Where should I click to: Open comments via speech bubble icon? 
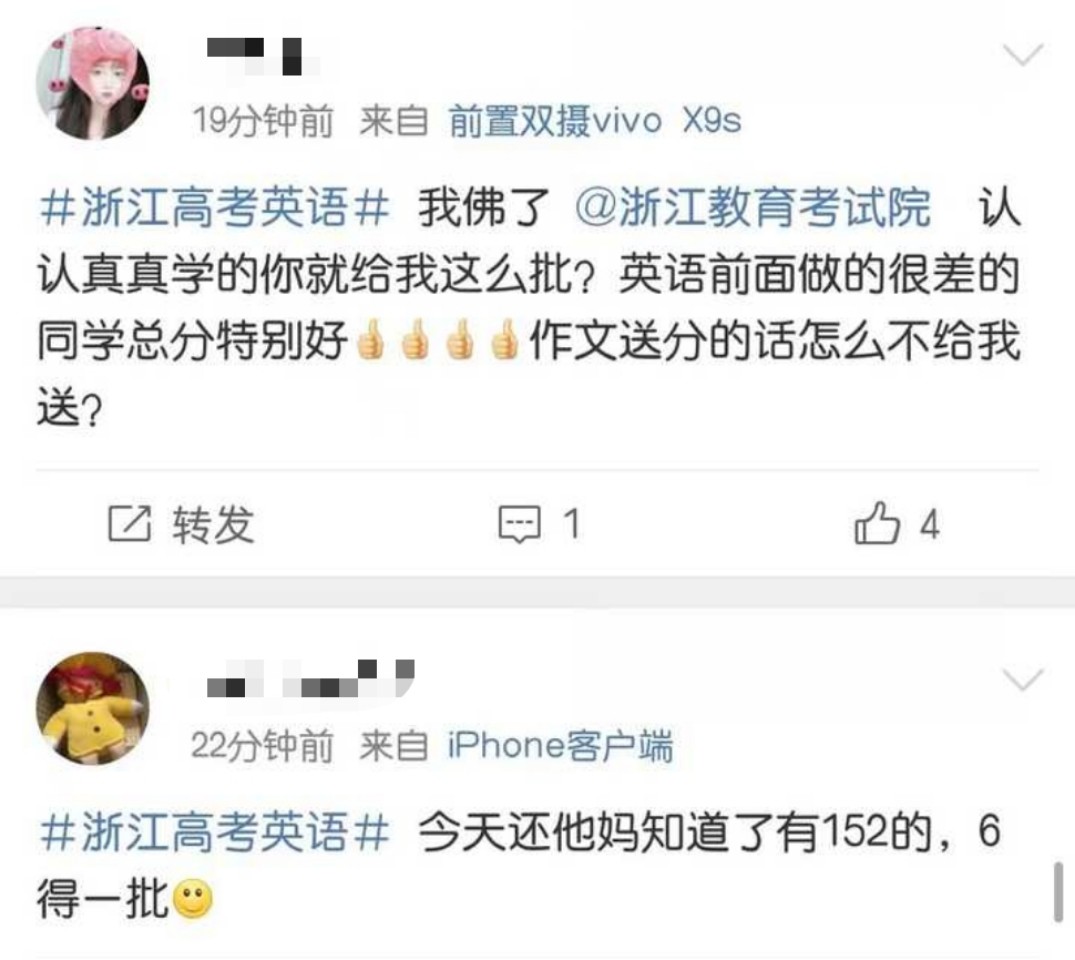(x=519, y=525)
